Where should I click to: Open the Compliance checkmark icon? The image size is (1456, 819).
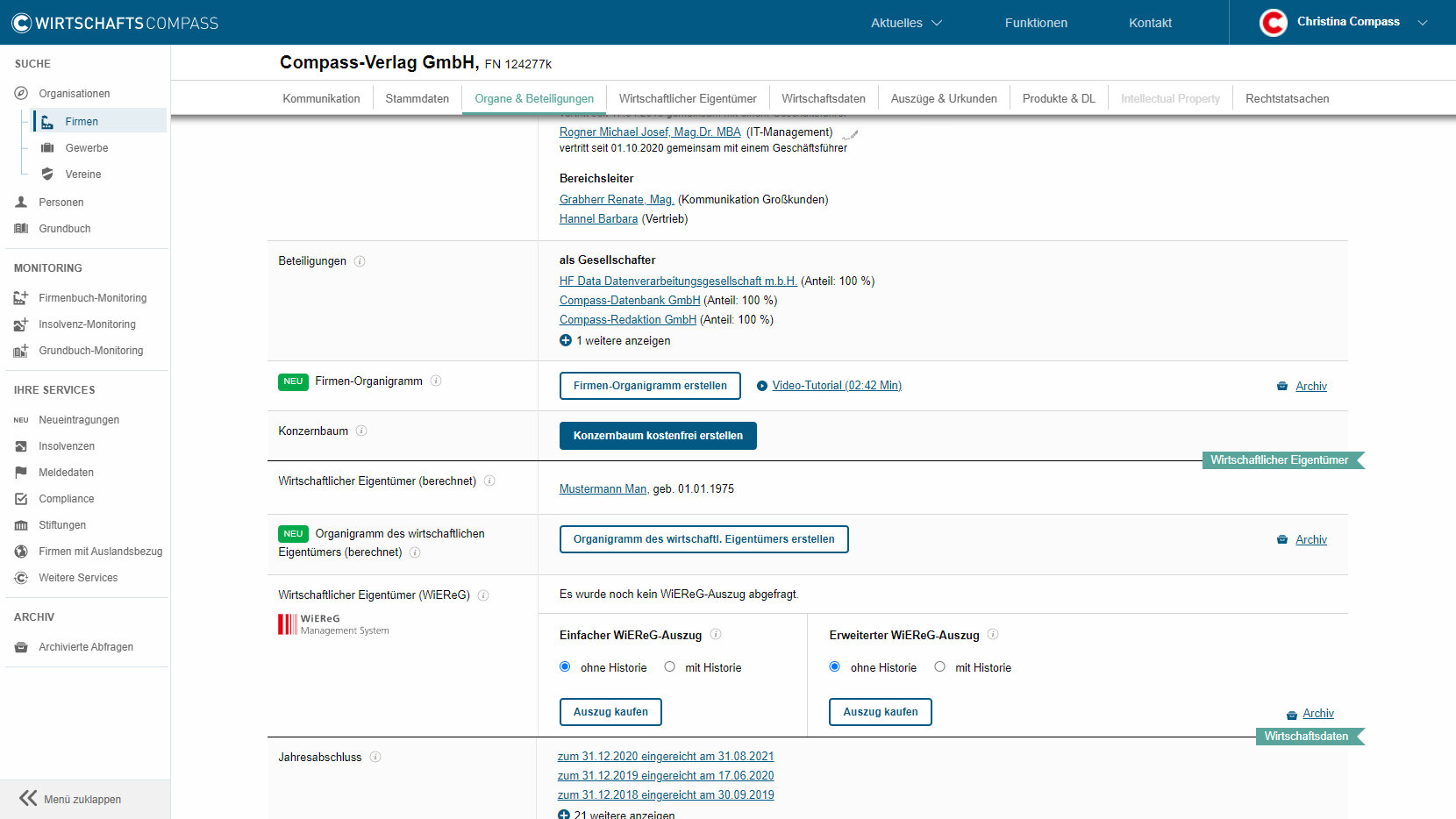click(x=21, y=499)
